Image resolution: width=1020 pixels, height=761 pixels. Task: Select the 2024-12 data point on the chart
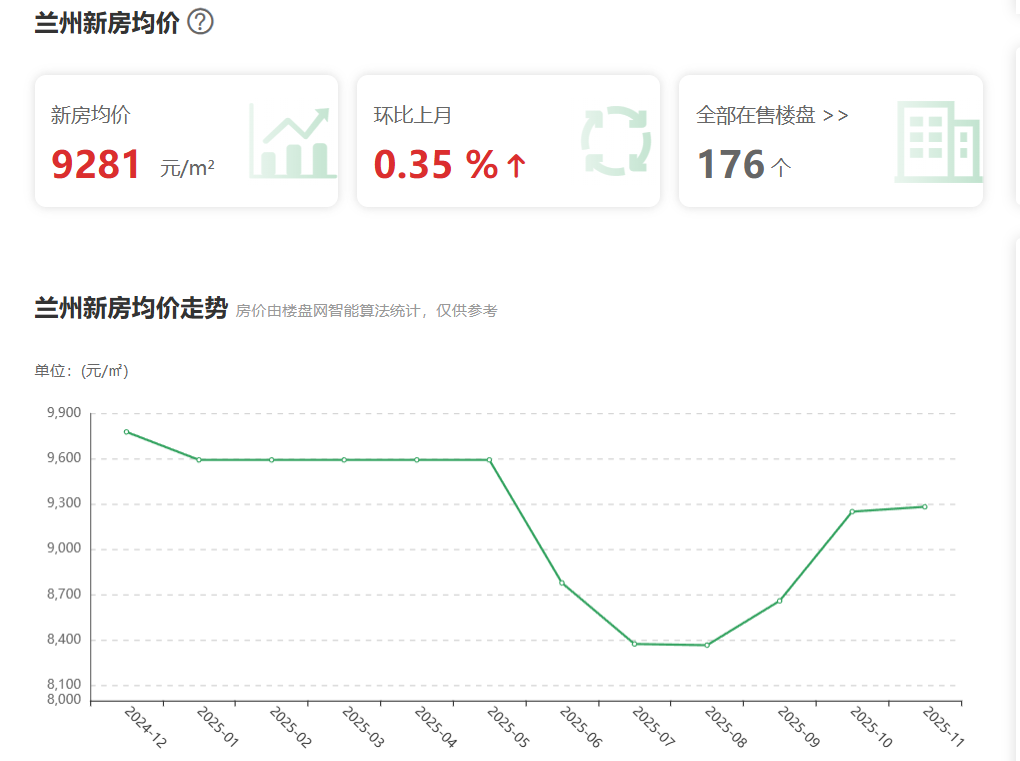click(126, 432)
